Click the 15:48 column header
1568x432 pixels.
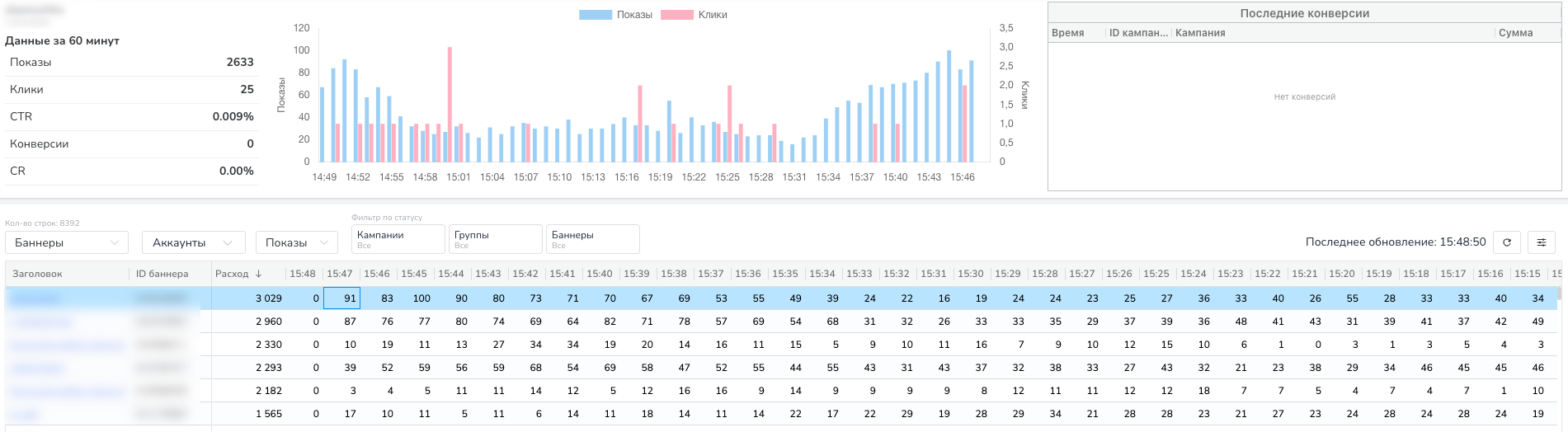point(303,274)
